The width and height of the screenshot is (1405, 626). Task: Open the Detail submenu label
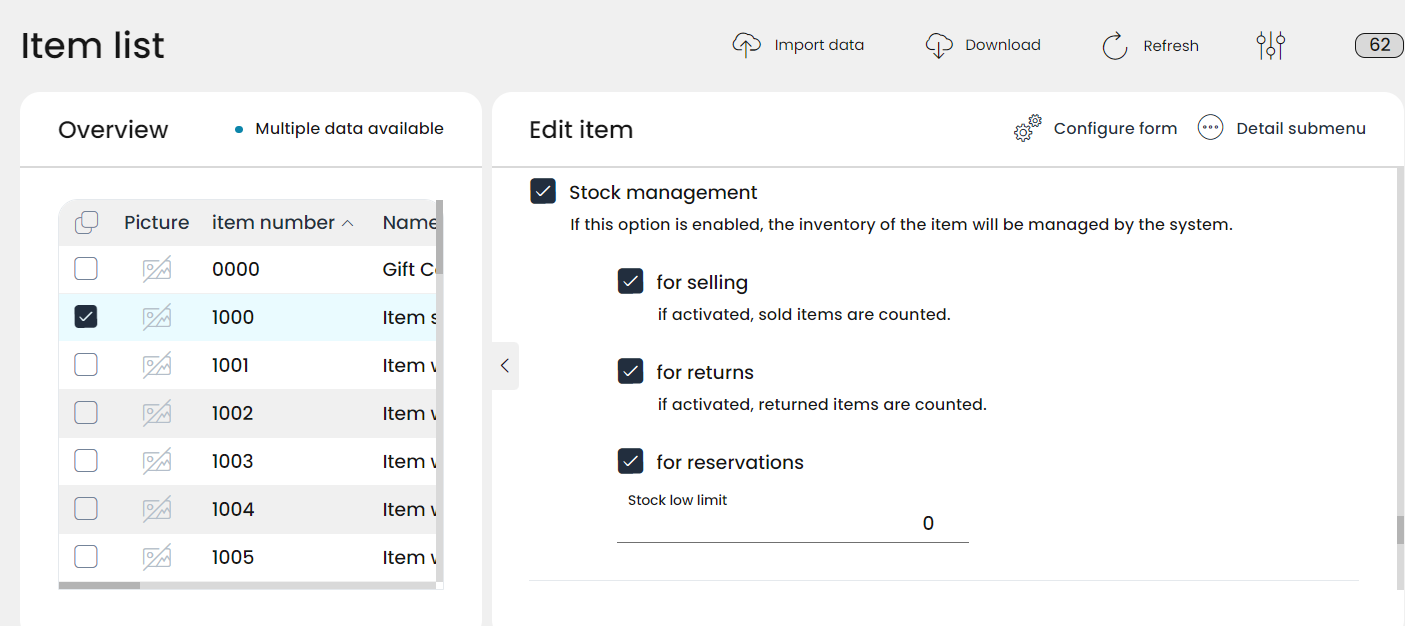[x=1301, y=128]
